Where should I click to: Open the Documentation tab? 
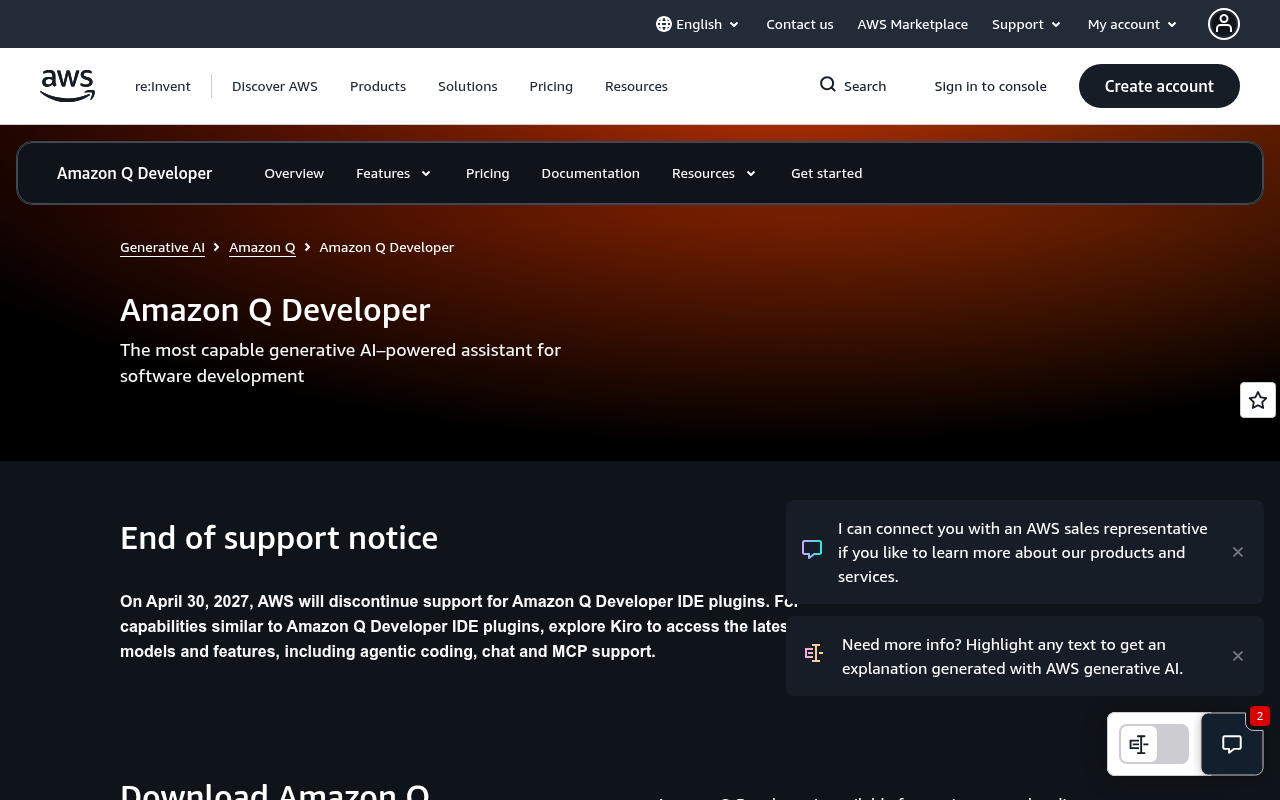(x=591, y=173)
